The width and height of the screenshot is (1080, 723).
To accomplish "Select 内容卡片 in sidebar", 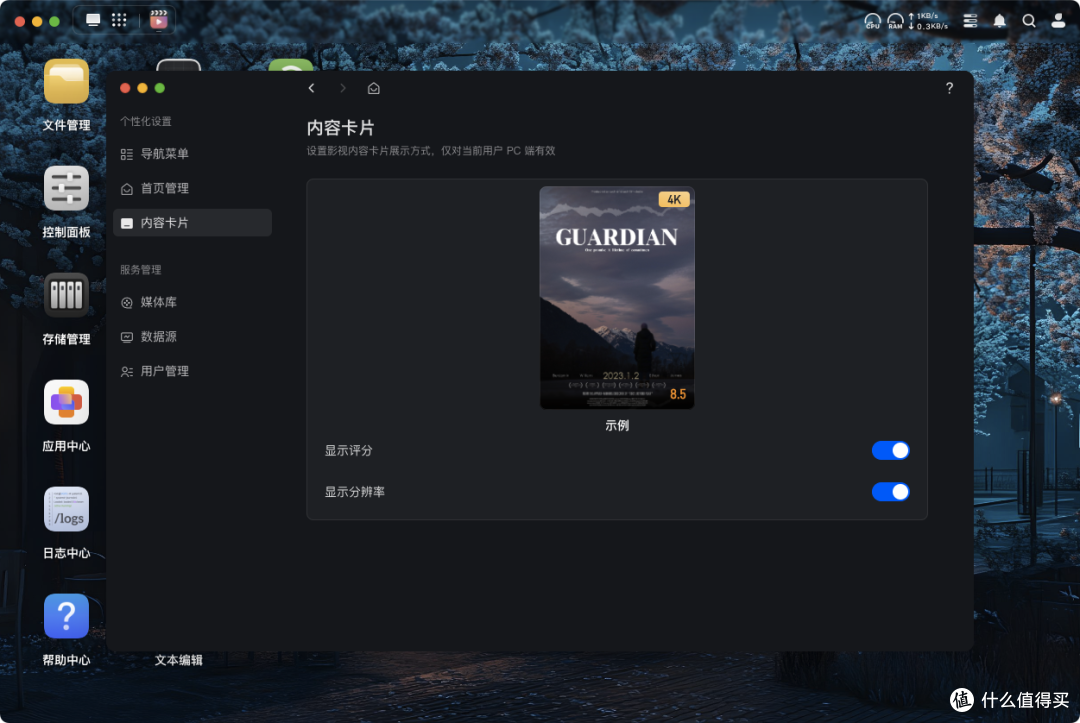I will point(192,222).
